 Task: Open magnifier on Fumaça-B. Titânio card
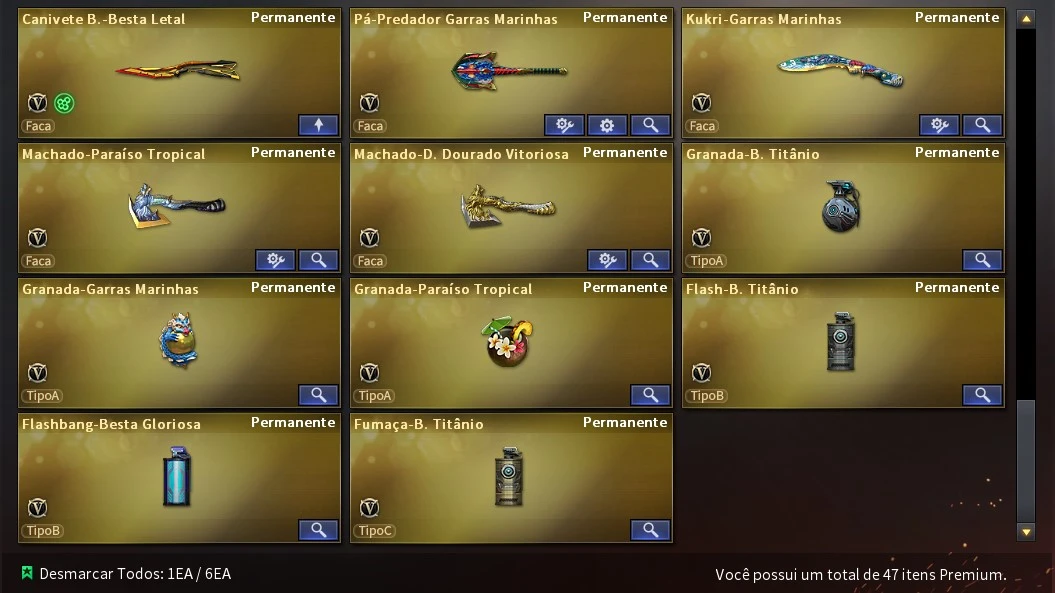pos(650,530)
